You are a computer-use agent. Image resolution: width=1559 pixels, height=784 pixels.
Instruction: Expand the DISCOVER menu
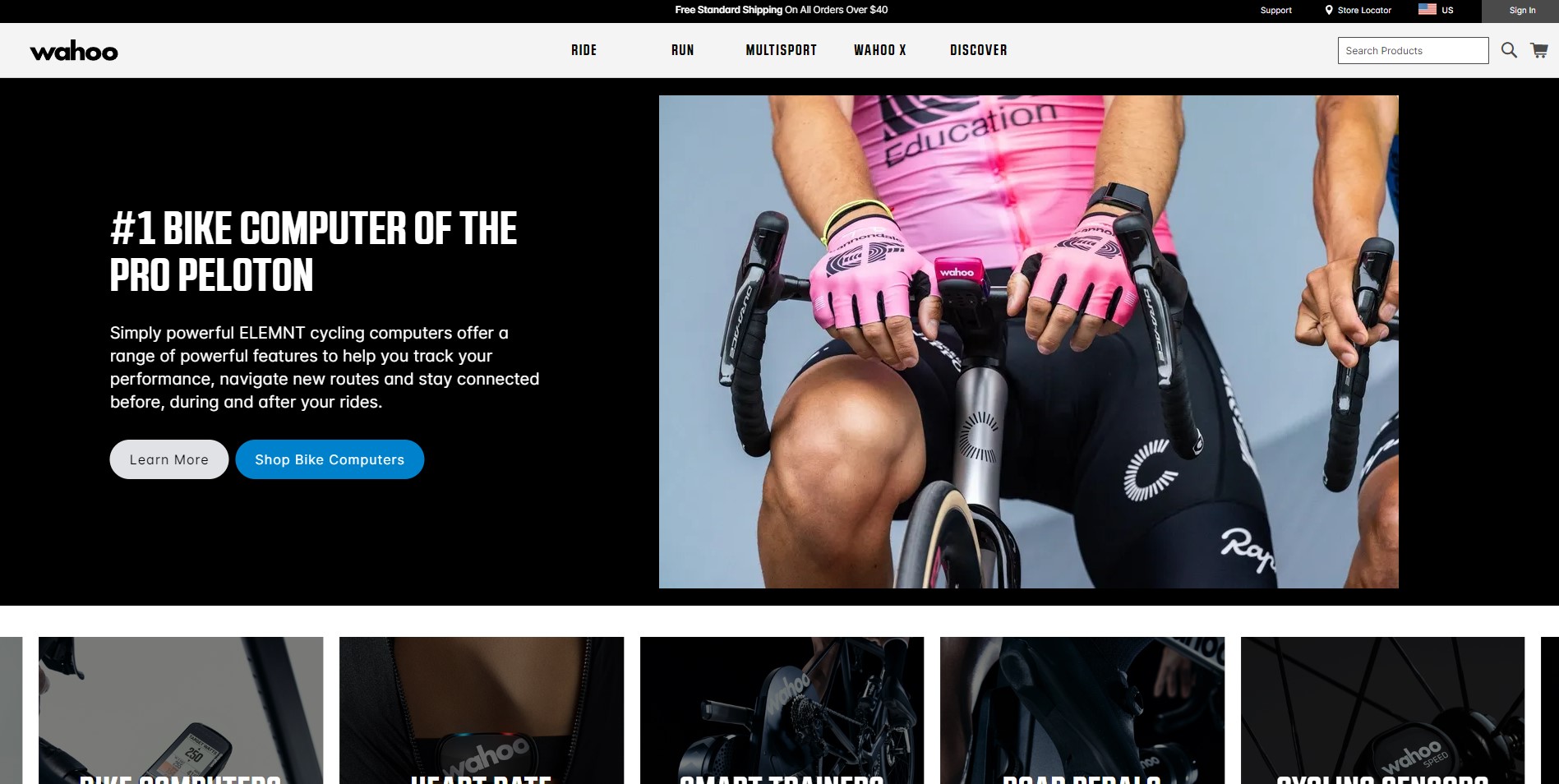pyautogui.click(x=979, y=50)
